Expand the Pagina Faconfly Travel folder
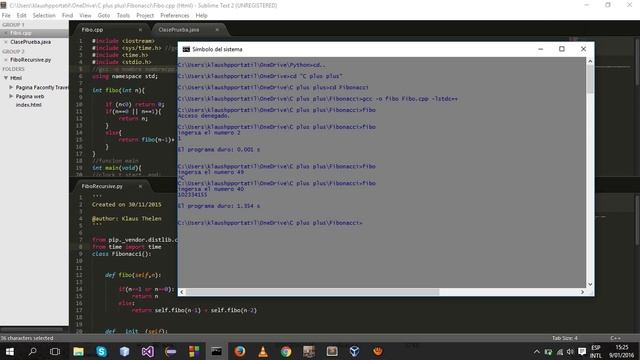Image resolution: width=640 pixels, height=360 pixels. click(x=11, y=87)
